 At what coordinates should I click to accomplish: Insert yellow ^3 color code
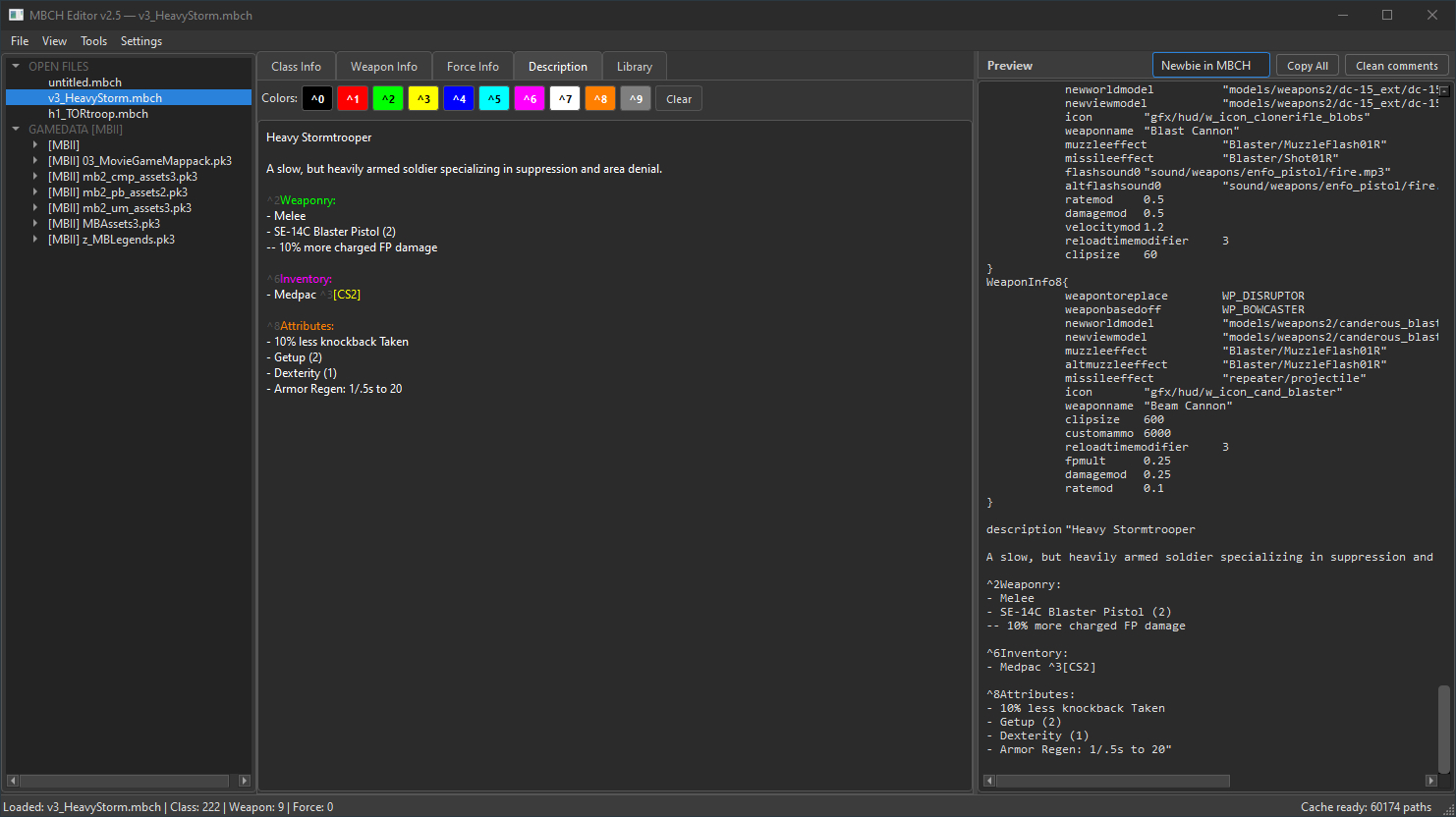click(423, 99)
